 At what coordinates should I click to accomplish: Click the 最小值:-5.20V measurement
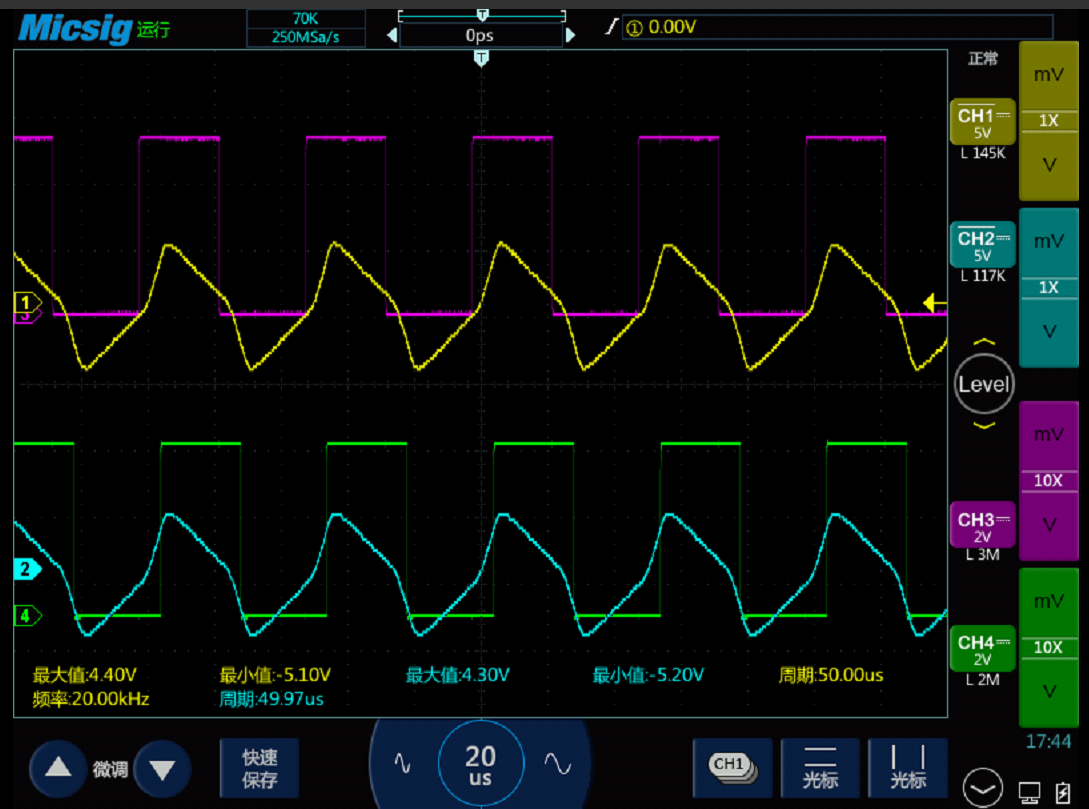(x=648, y=675)
